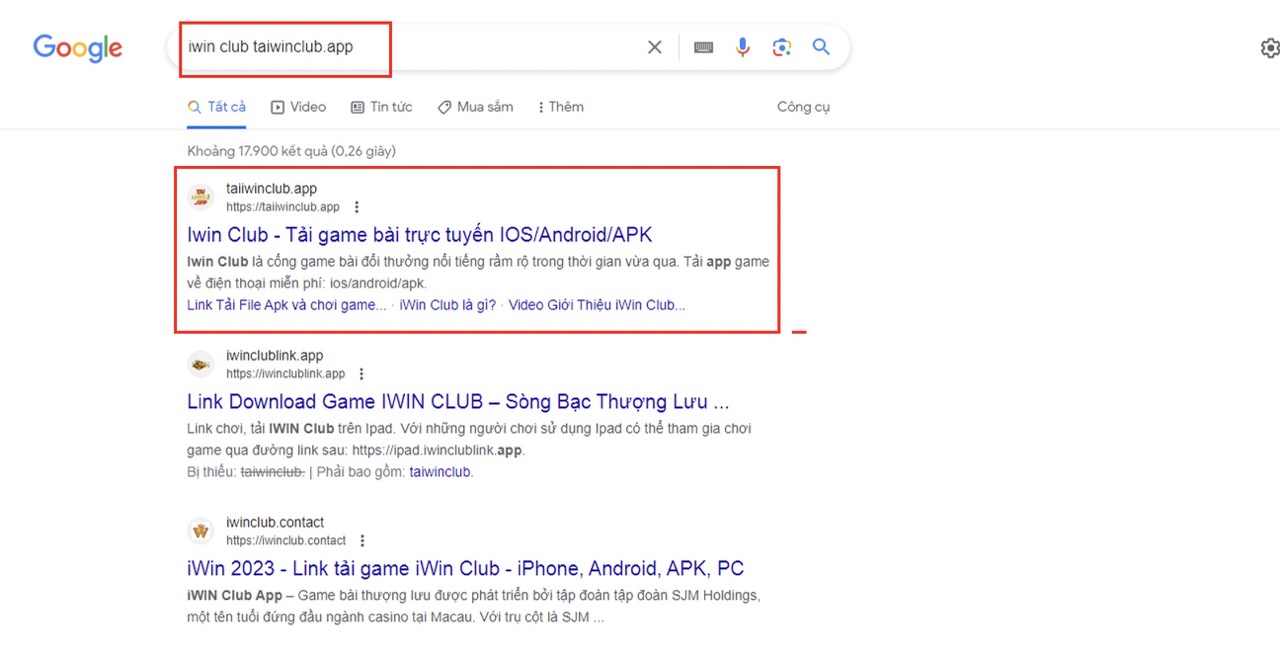Open three-dot menu beside taiiwinclub.app URL

357,207
